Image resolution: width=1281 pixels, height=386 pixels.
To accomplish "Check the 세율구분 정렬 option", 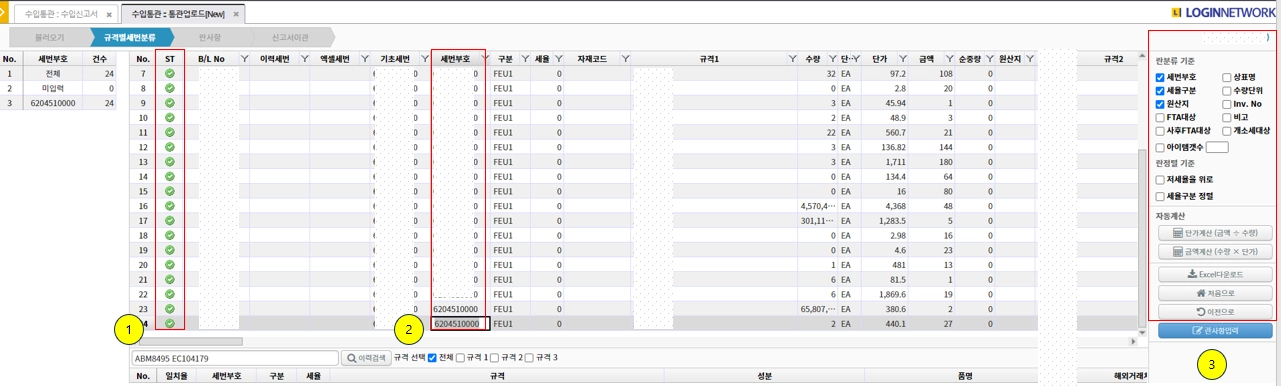I will tap(1160, 196).
